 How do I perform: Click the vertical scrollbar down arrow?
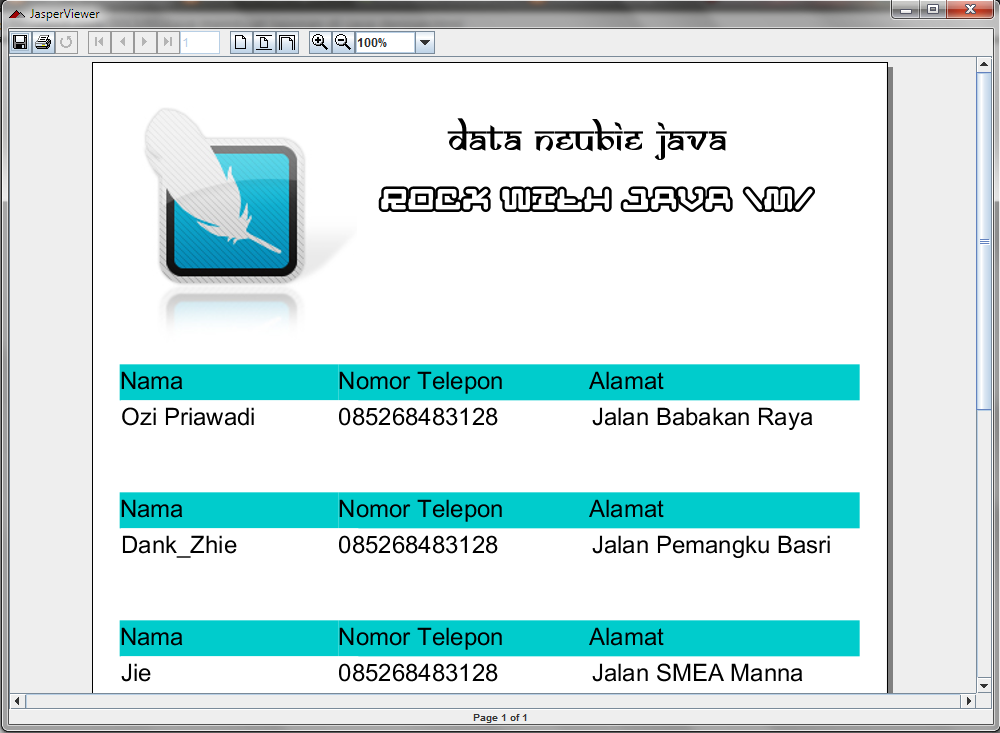[x=984, y=686]
